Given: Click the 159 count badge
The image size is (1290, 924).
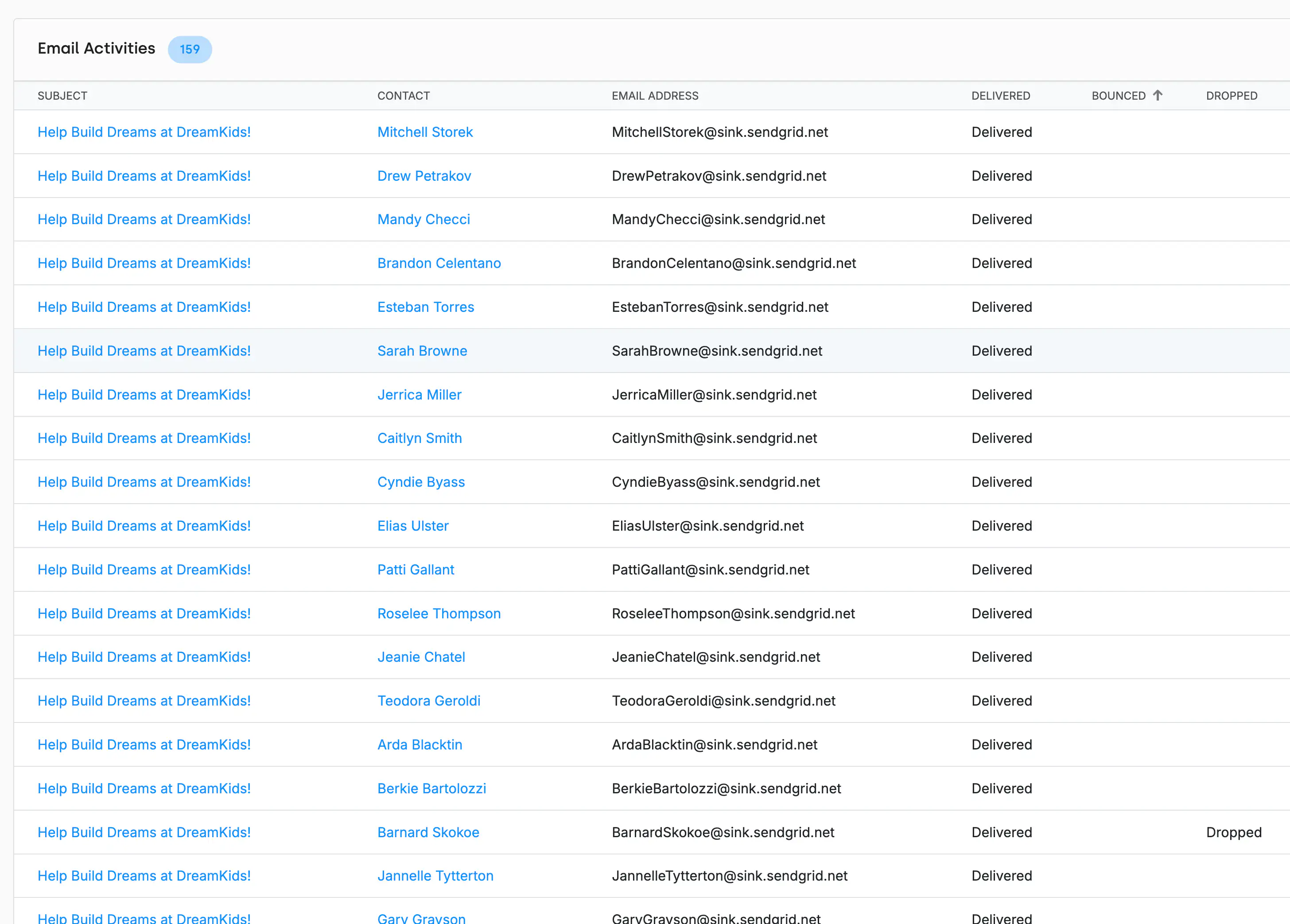Looking at the screenshot, I should click(190, 50).
